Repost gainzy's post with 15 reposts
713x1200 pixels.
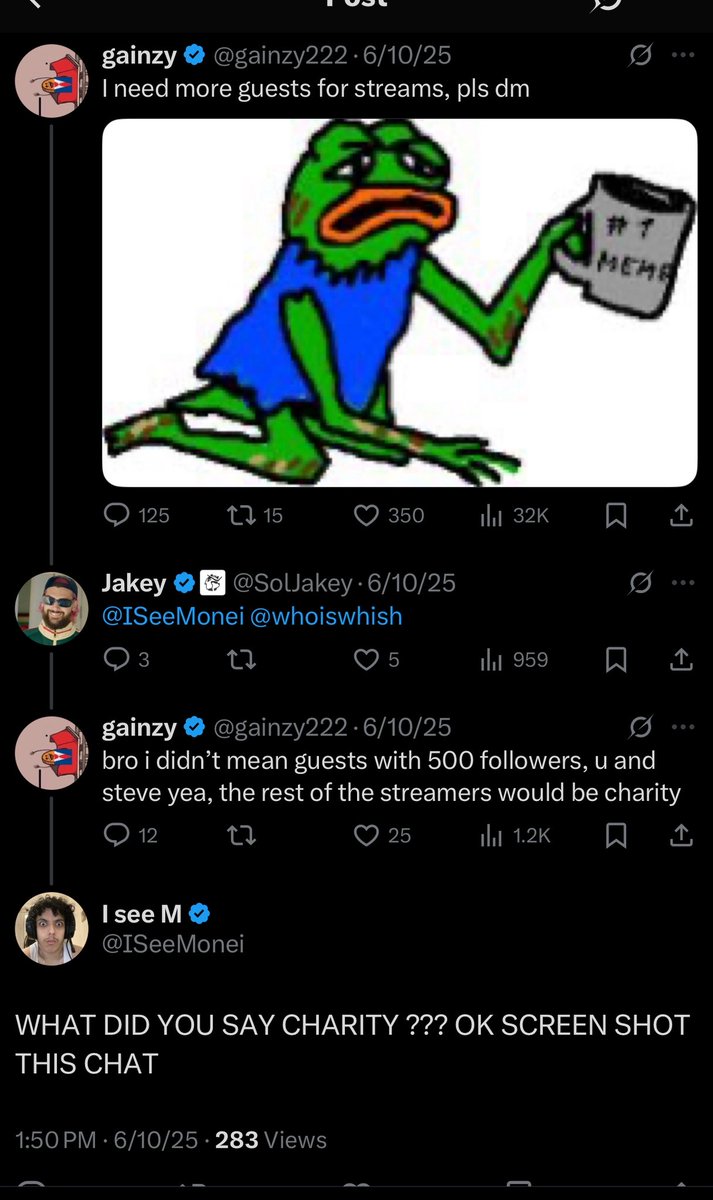[x=241, y=516]
